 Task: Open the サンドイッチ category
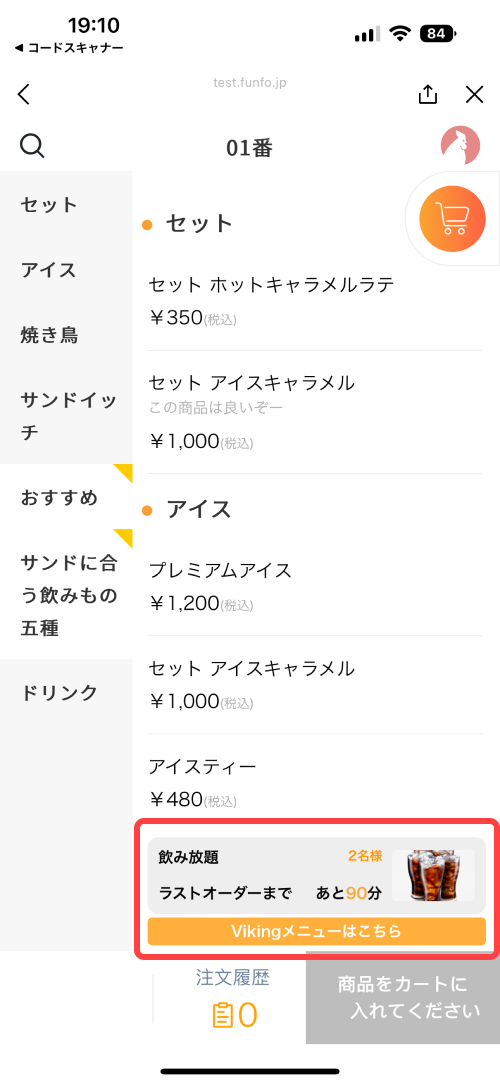(66, 415)
